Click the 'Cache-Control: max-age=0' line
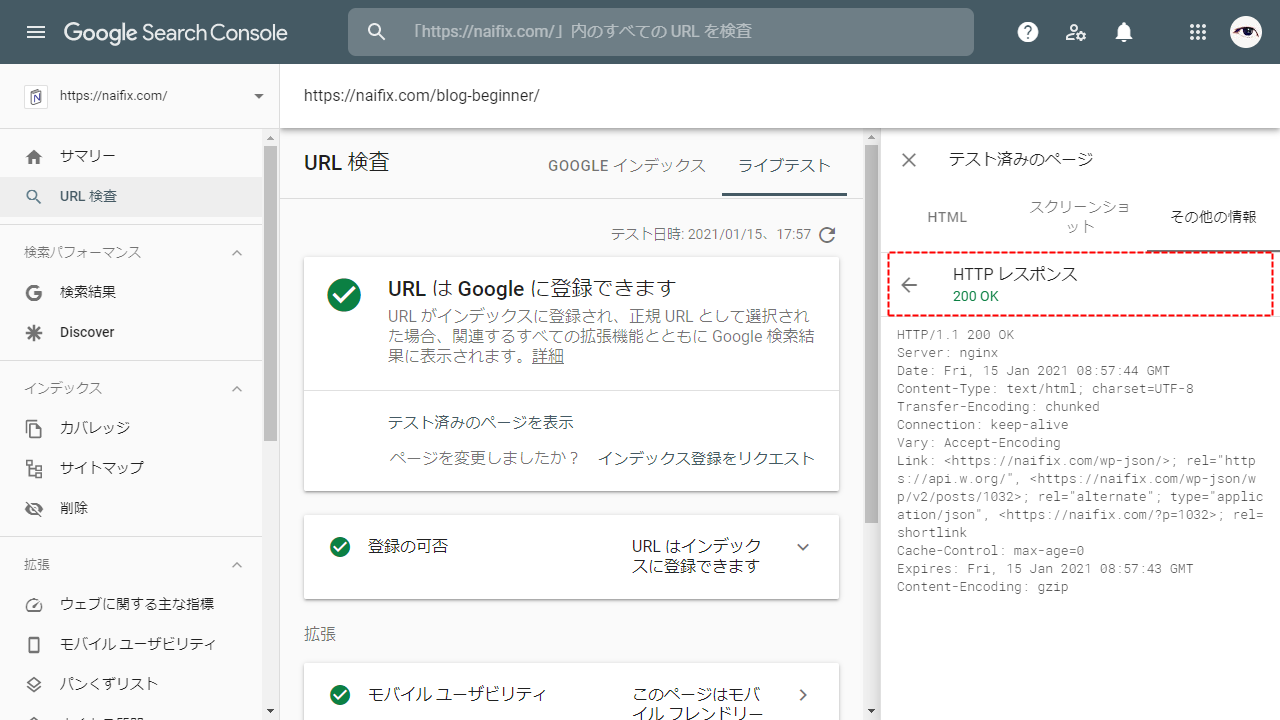The width and height of the screenshot is (1280, 720). [x=990, y=551]
